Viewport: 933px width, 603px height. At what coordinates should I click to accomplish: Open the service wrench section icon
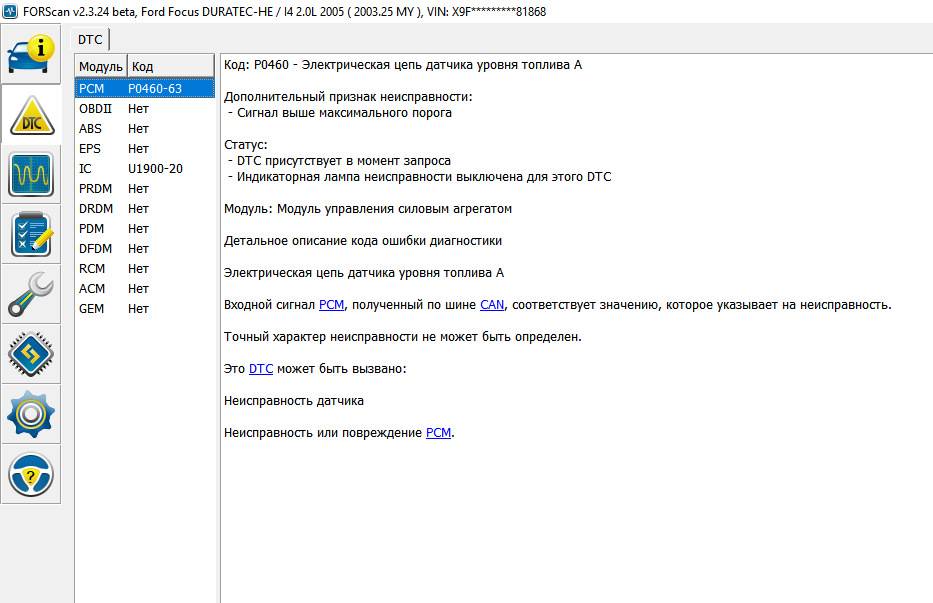31,295
